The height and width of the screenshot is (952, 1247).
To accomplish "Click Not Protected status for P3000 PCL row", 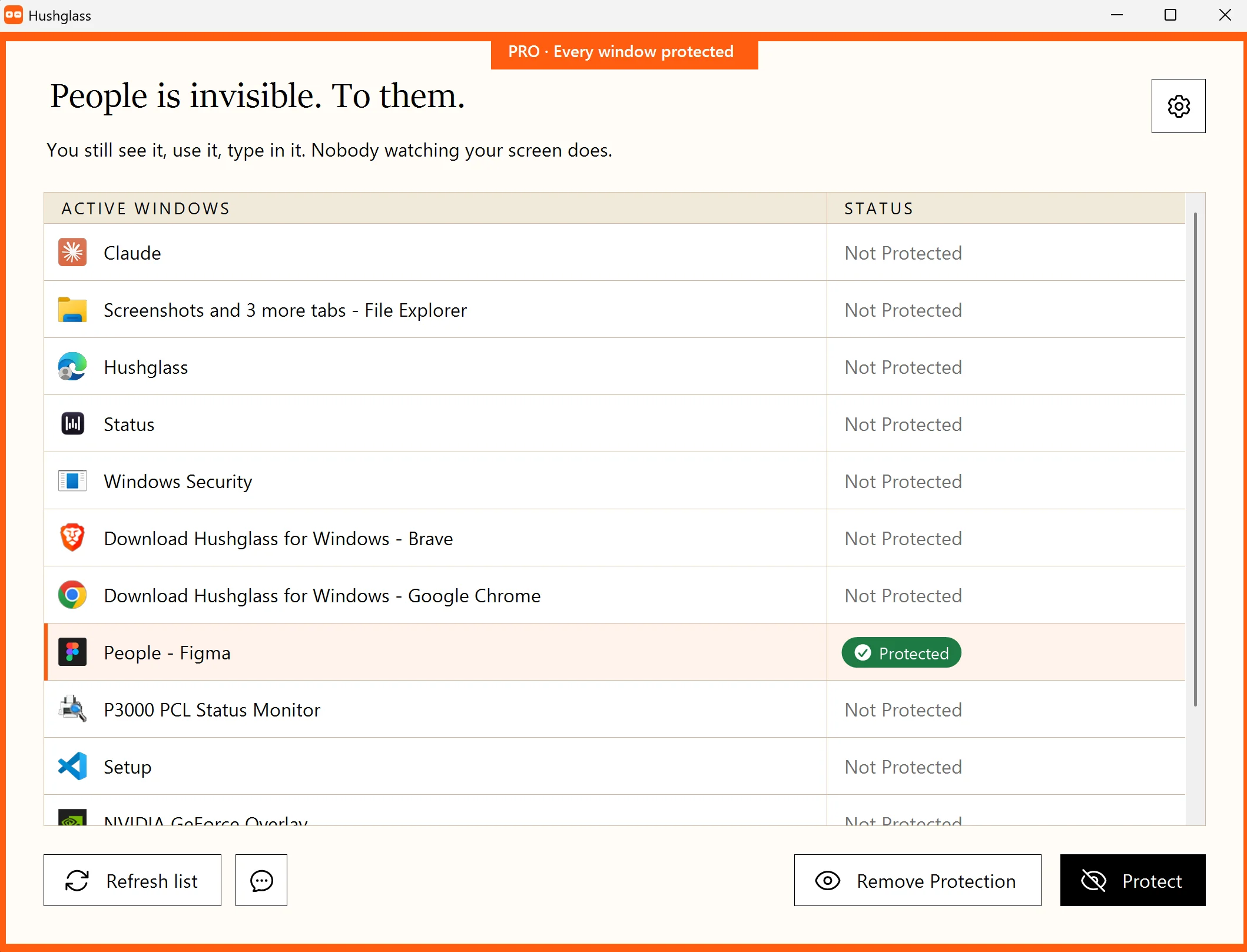I will [x=903, y=710].
